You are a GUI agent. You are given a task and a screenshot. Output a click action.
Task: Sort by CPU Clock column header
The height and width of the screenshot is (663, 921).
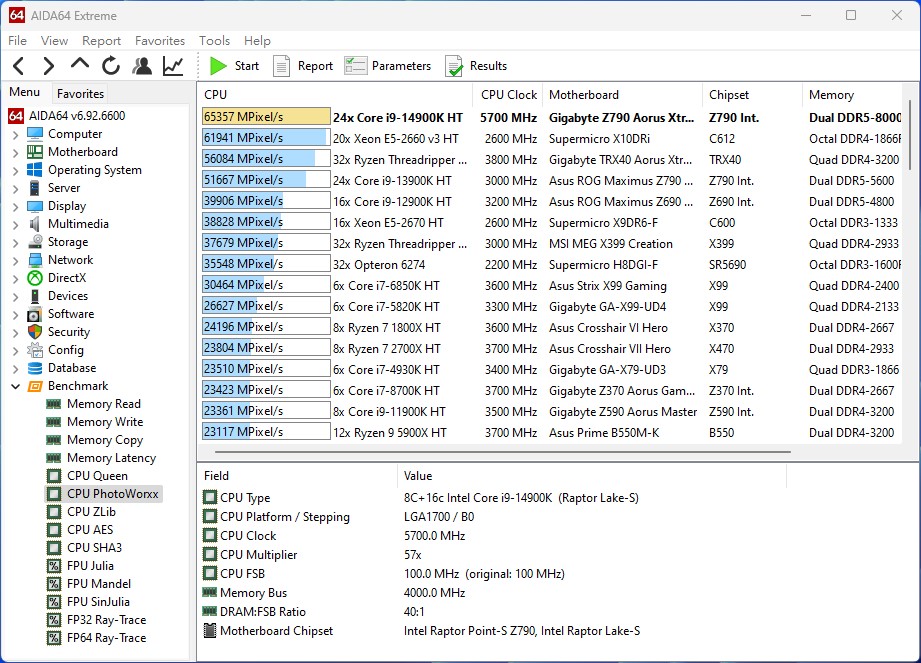click(x=508, y=95)
